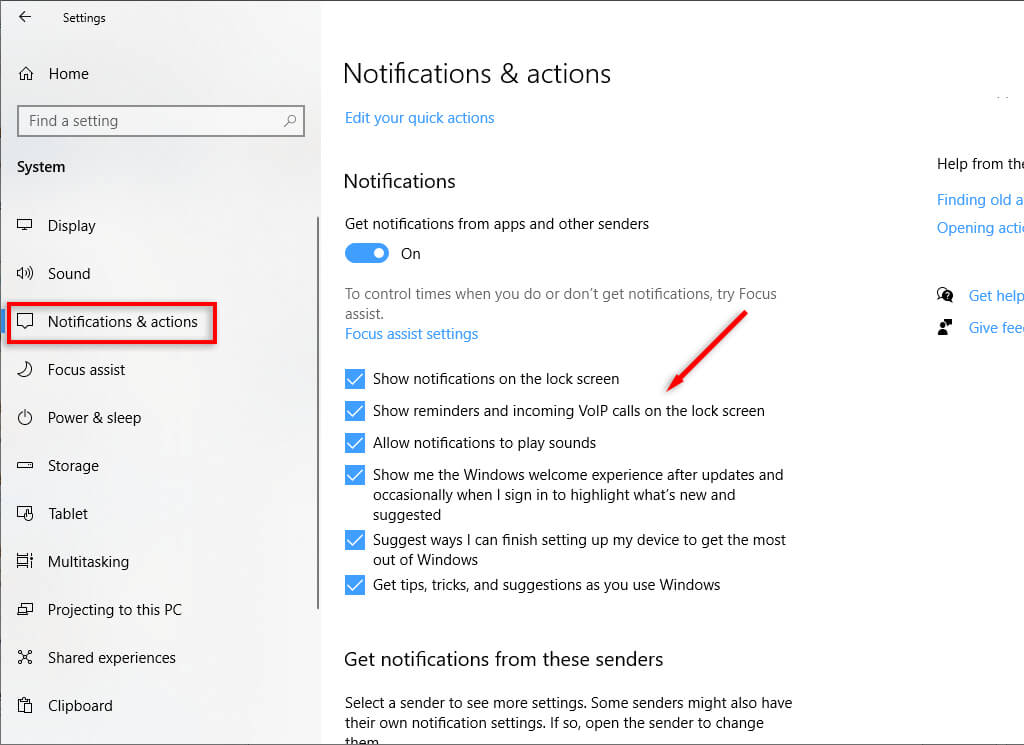Image resolution: width=1024 pixels, height=745 pixels.
Task: Click the Sound speaker icon
Action: pos(25,273)
